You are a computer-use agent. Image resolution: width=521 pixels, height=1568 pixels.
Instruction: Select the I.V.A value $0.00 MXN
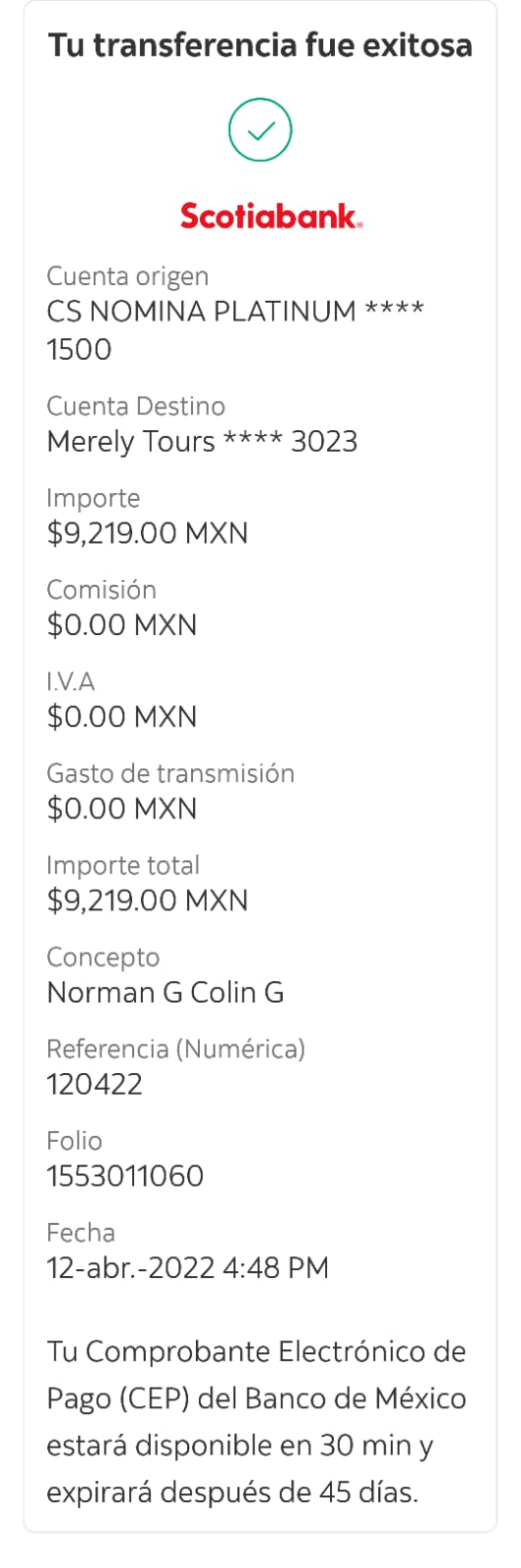pos(122,716)
